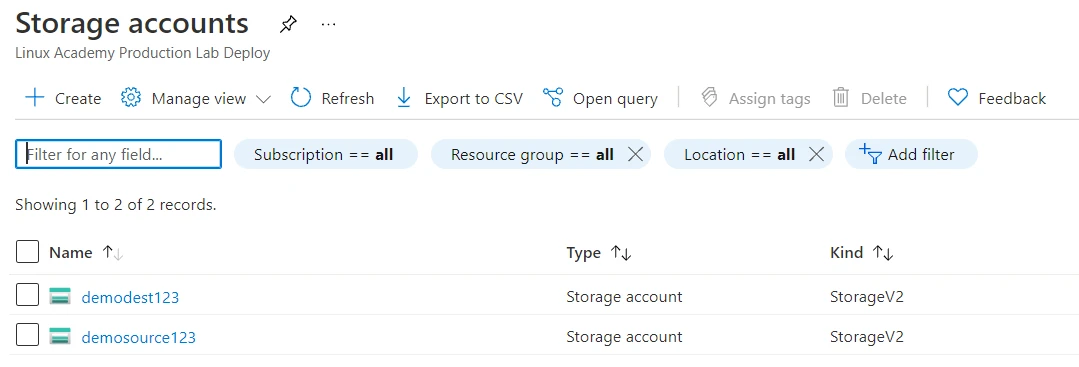This screenshot has width=1079, height=367.
Task: Click the Feedback heart icon
Action: [x=958, y=98]
